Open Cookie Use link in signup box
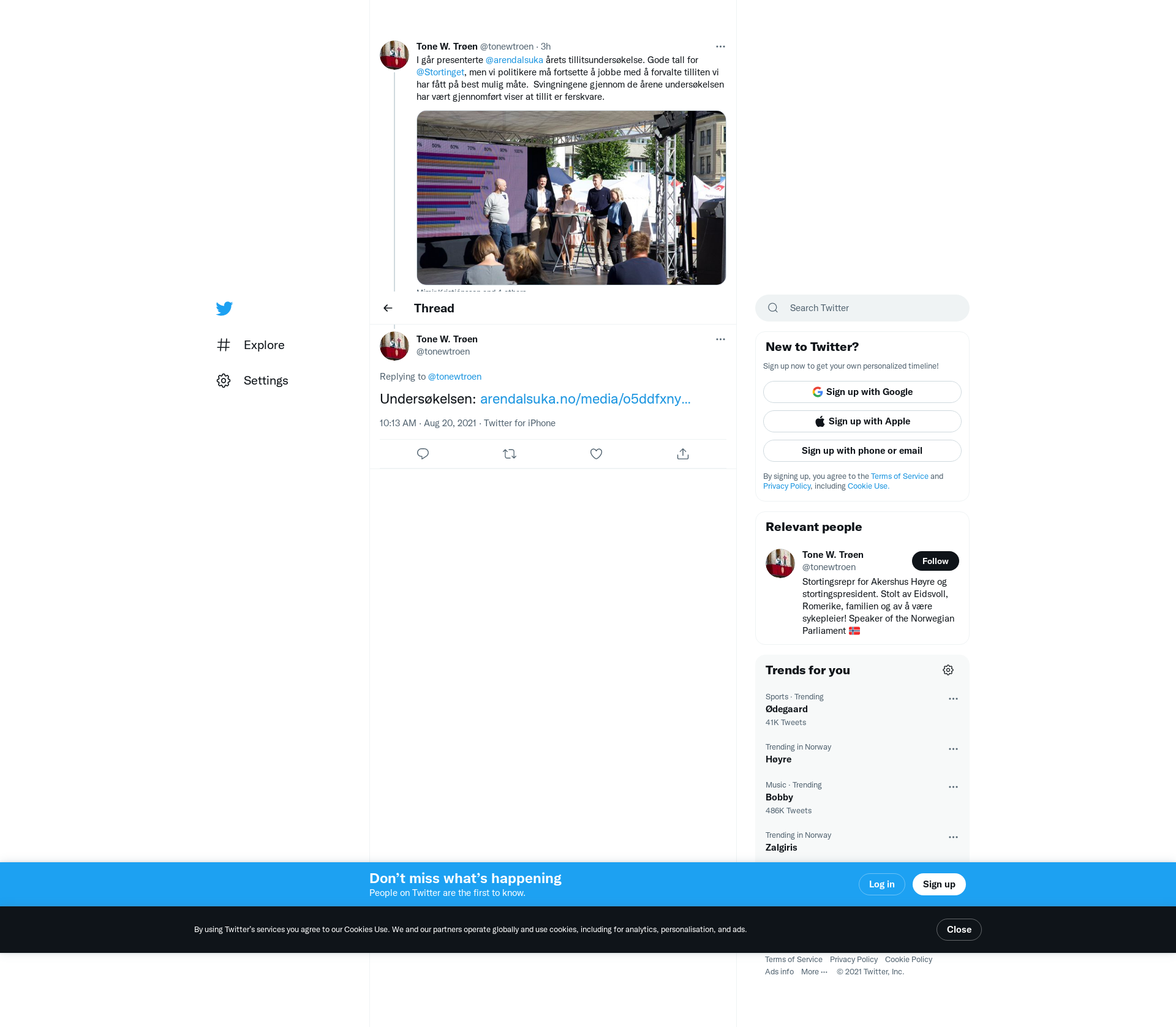The image size is (1176, 1027). [868, 486]
